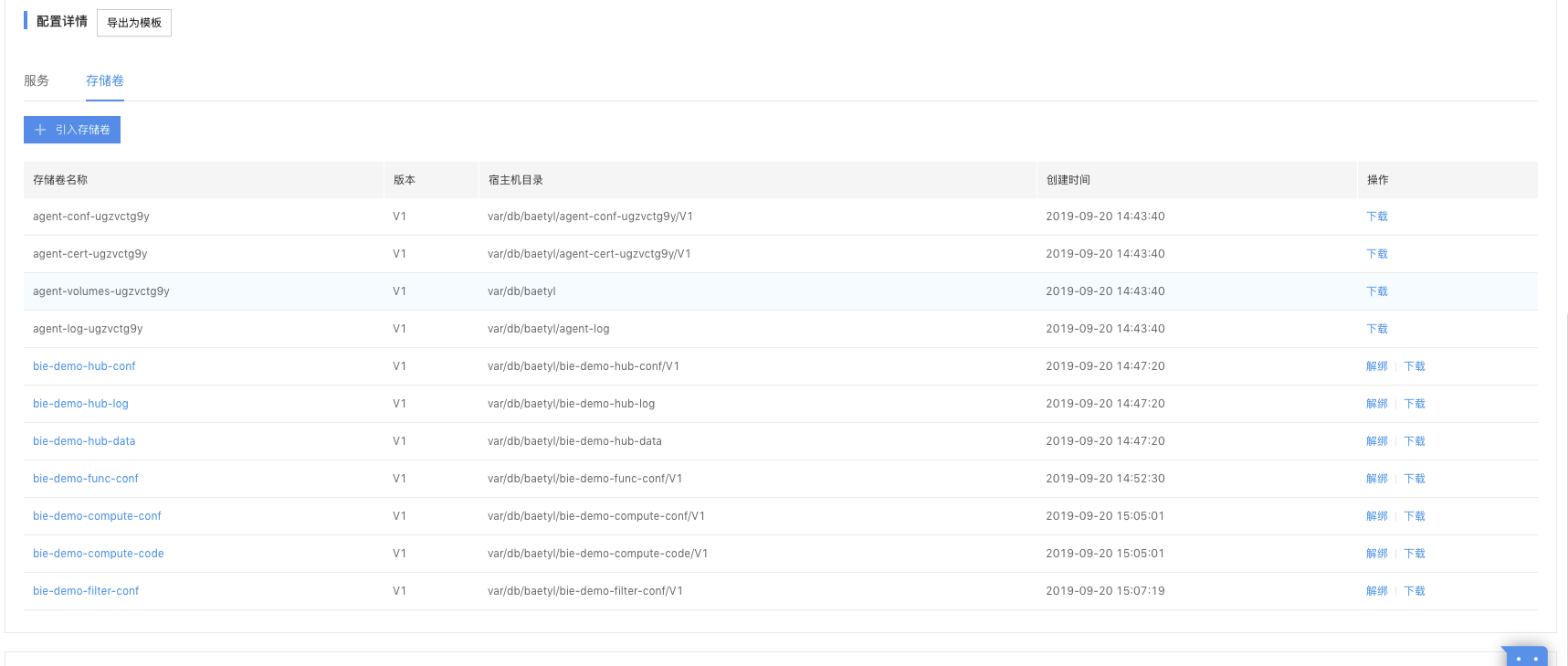Image resolution: width=1568 pixels, height=666 pixels.
Task: Click host path var/db/baetyl/agent-conf-ugzvctg9y/V1
Action: [x=591, y=217]
